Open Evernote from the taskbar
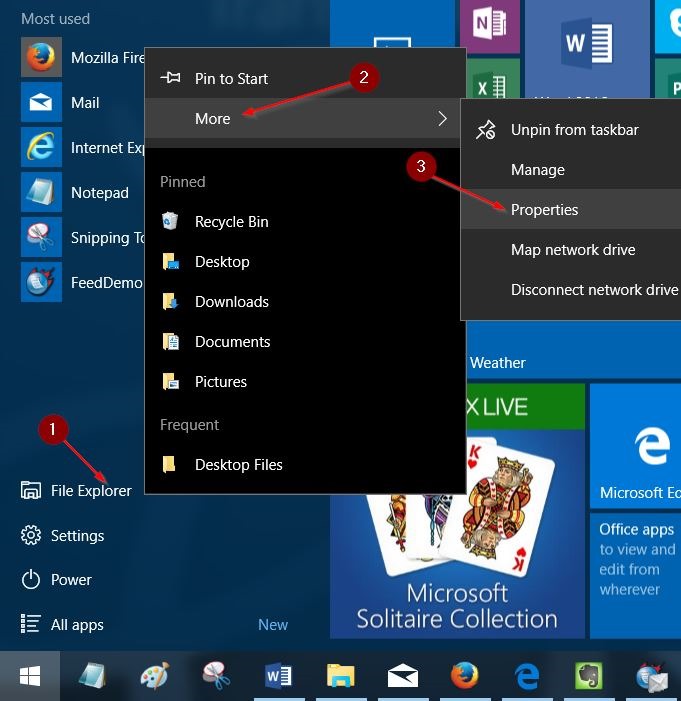 coord(589,676)
